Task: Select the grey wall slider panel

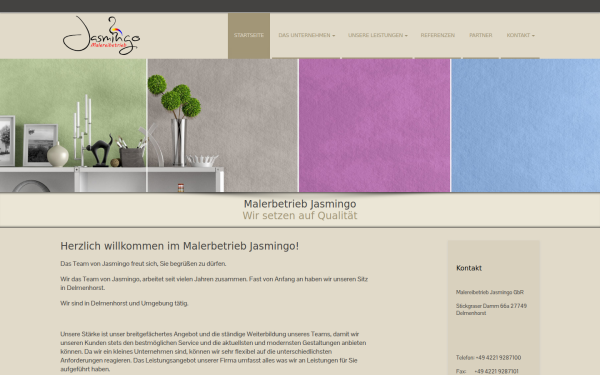Action: point(223,125)
